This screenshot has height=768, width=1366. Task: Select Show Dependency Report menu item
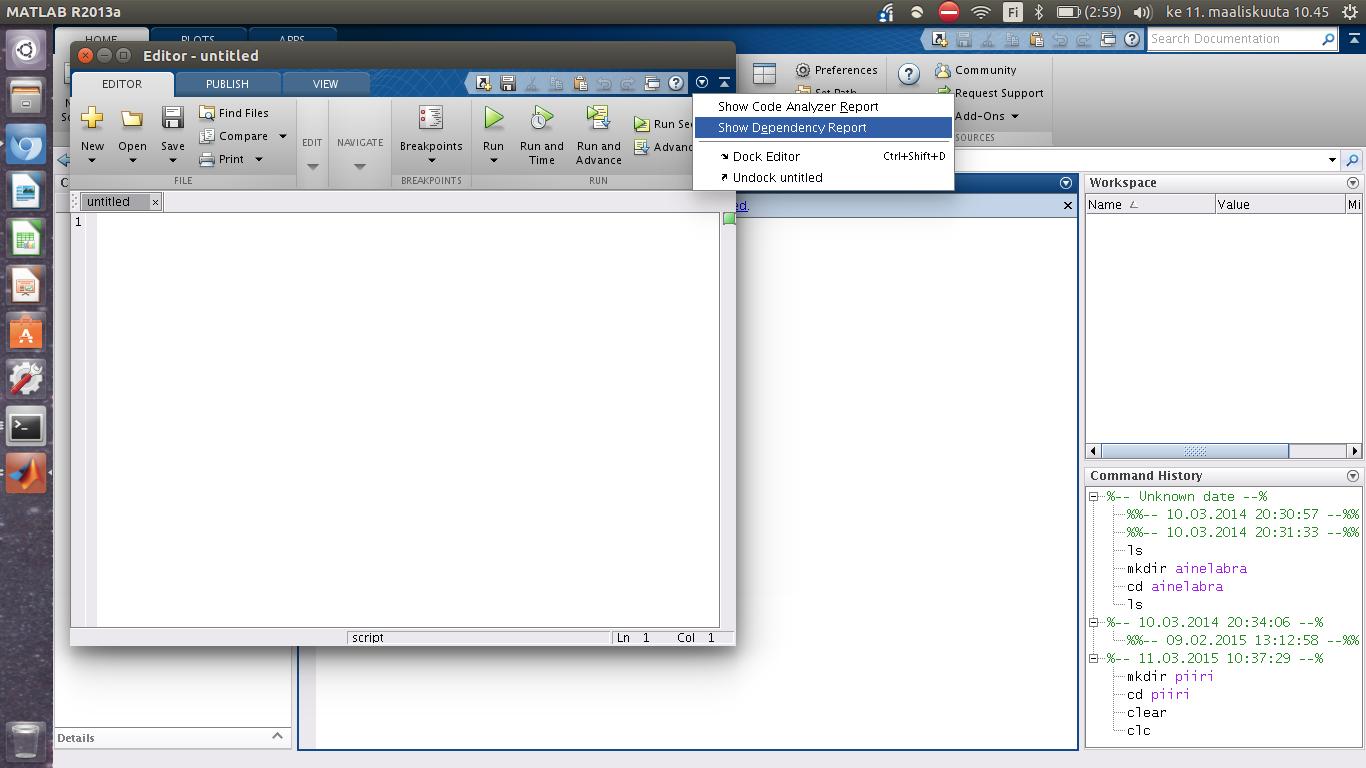tap(792, 128)
